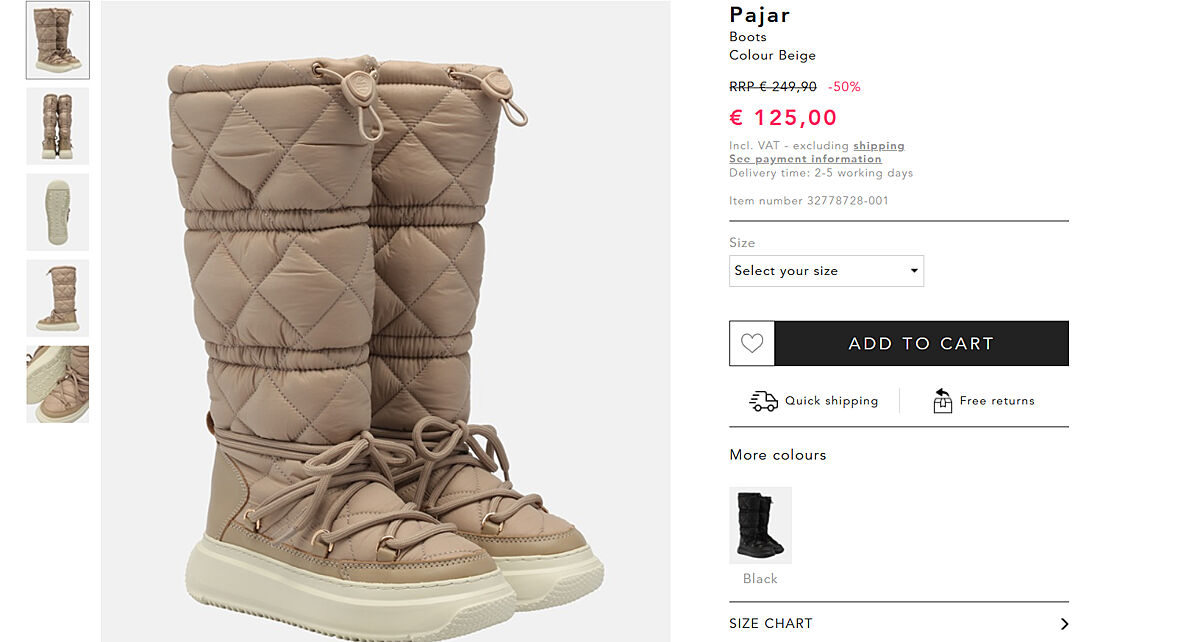Open the shipping information link
This screenshot has width=1200, height=642.
click(878, 146)
